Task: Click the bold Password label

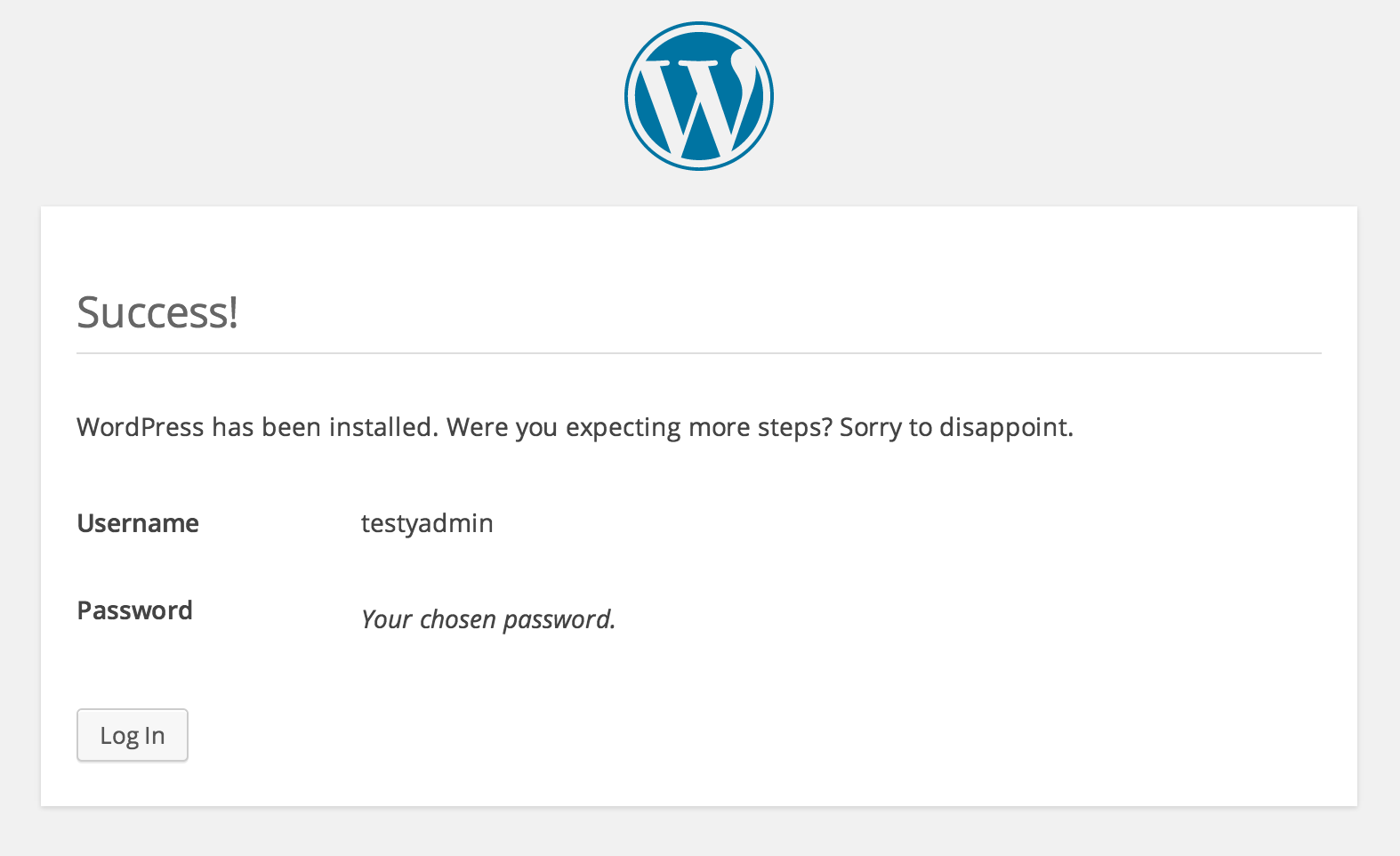Action: point(135,610)
